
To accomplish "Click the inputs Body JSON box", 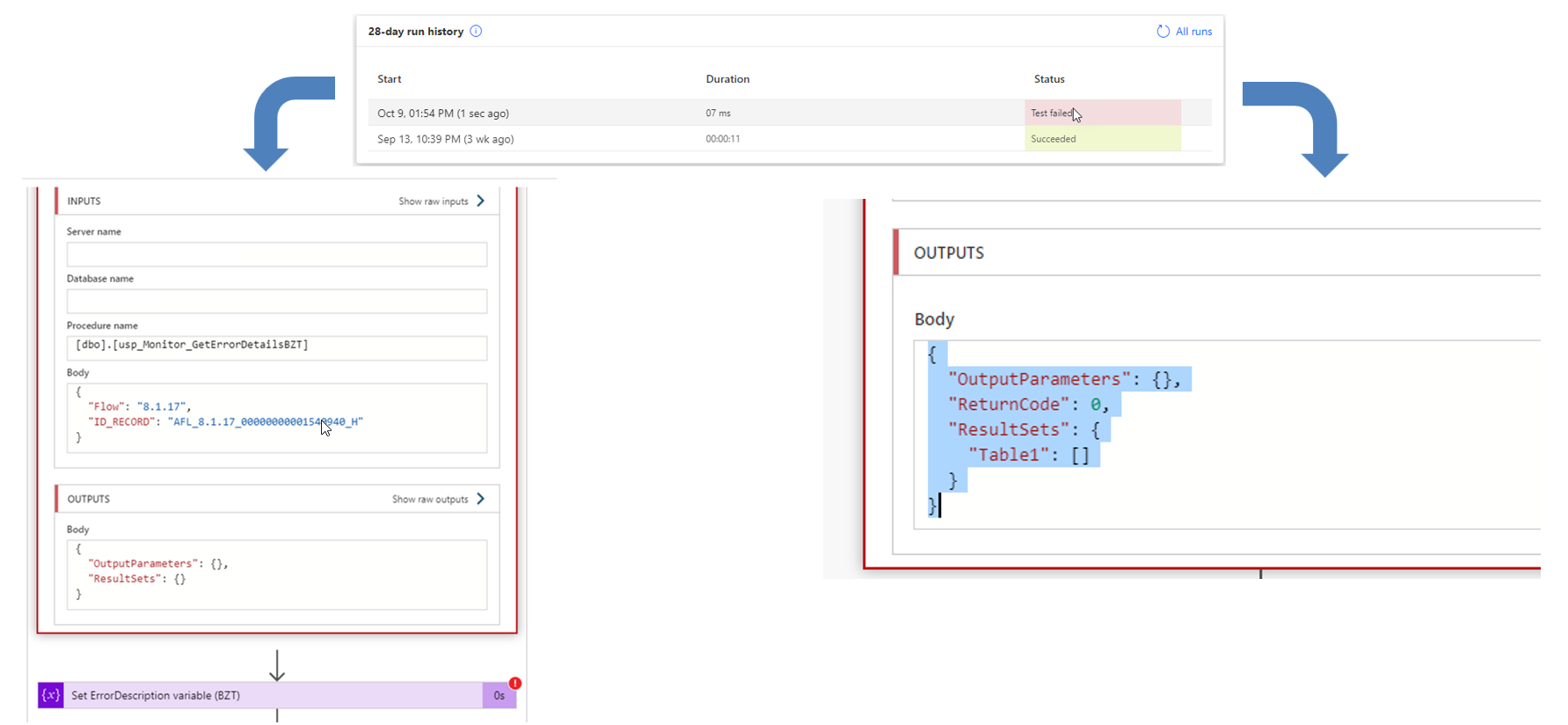I will 277,418.
